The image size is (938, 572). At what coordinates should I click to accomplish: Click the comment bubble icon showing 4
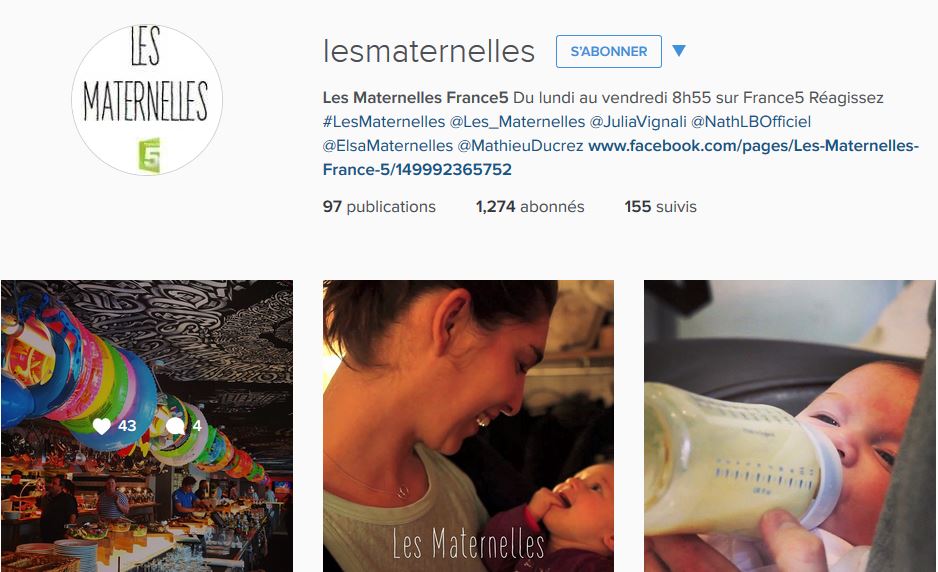click(x=175, y=426)
